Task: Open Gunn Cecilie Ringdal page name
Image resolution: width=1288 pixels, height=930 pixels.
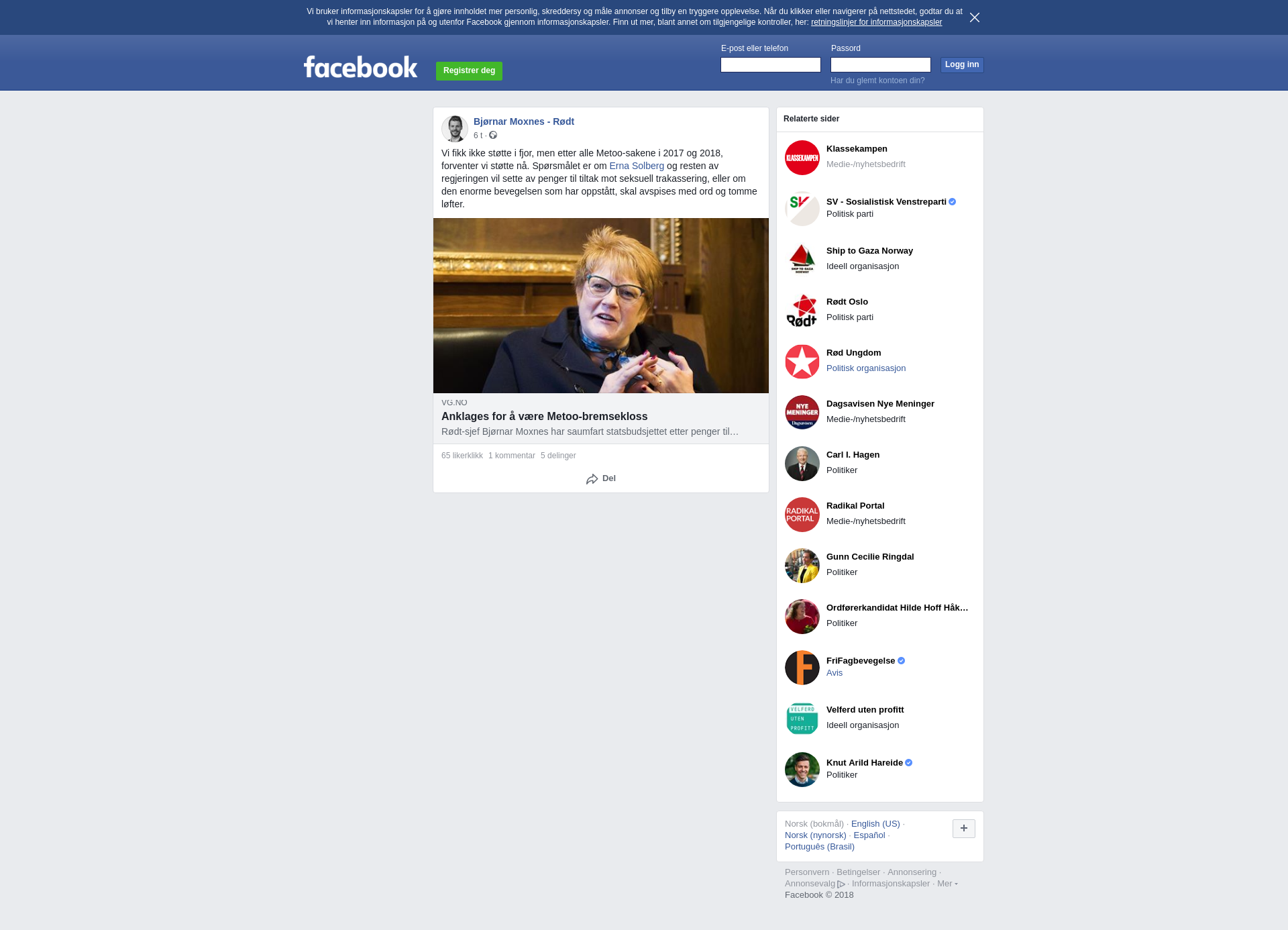Action: coord(870,557)
